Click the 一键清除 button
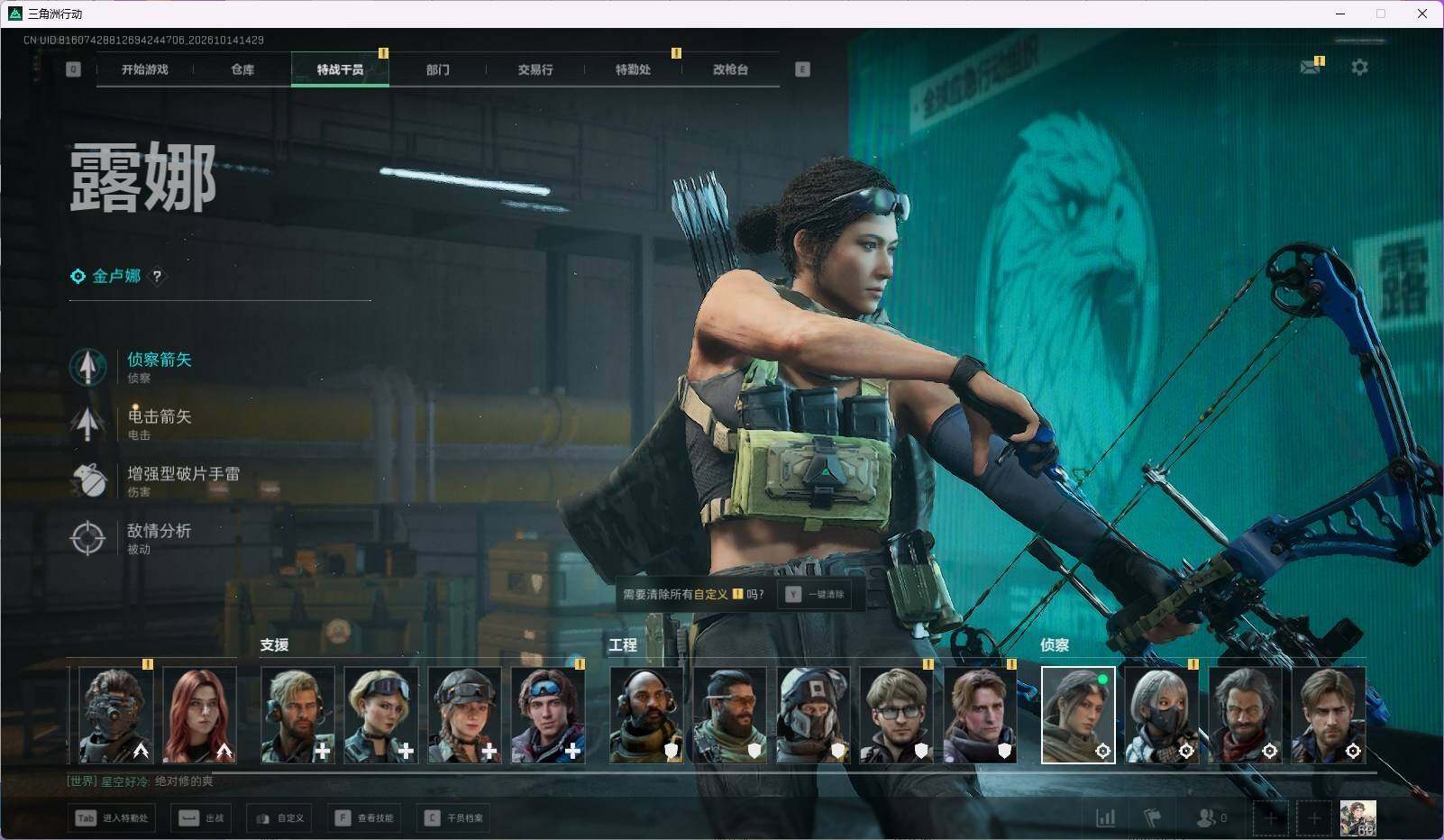 pyautogui.click(x=815, y=595)
